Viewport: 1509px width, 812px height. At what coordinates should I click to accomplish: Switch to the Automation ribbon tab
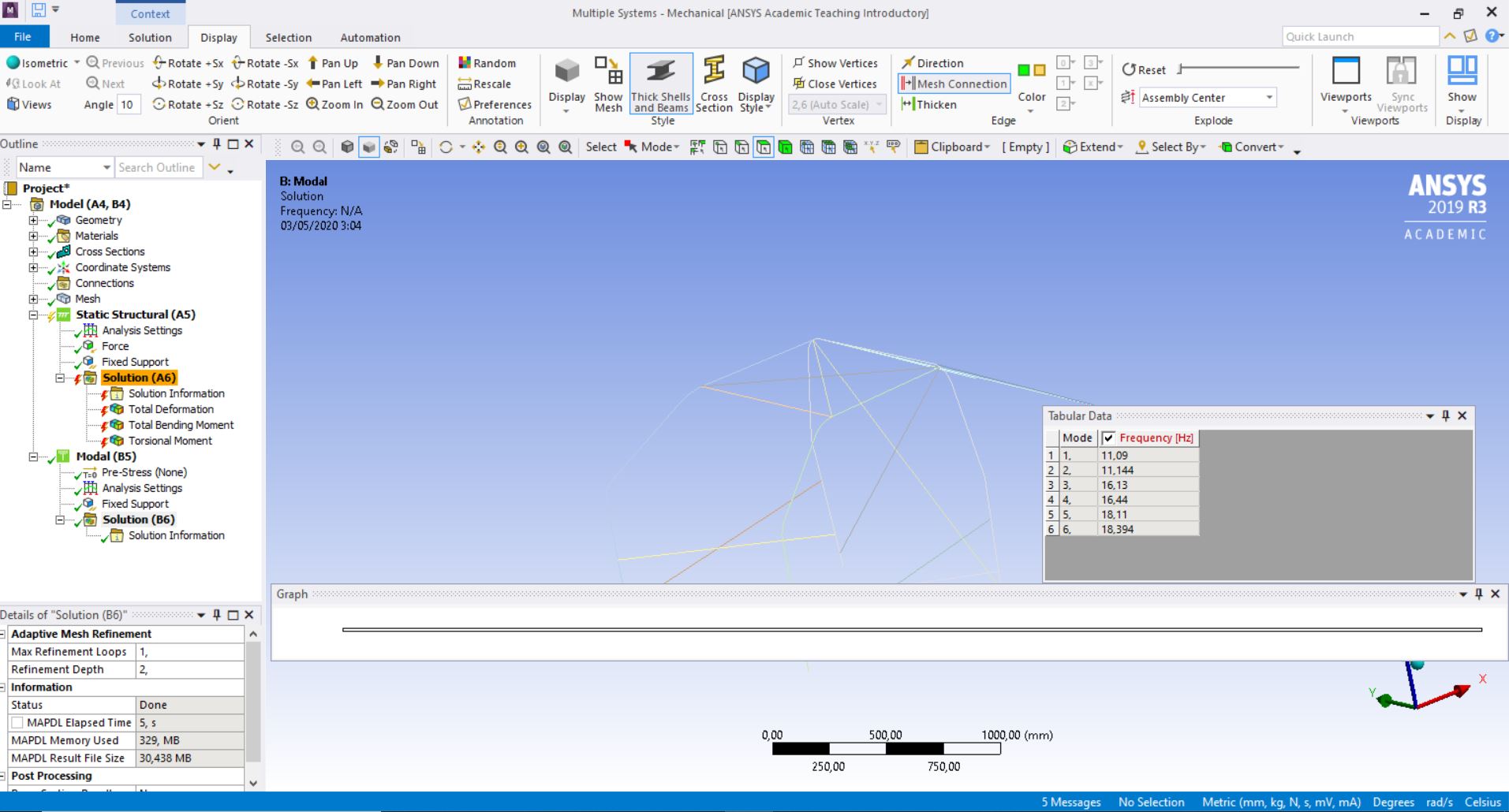tap(370, 37)
